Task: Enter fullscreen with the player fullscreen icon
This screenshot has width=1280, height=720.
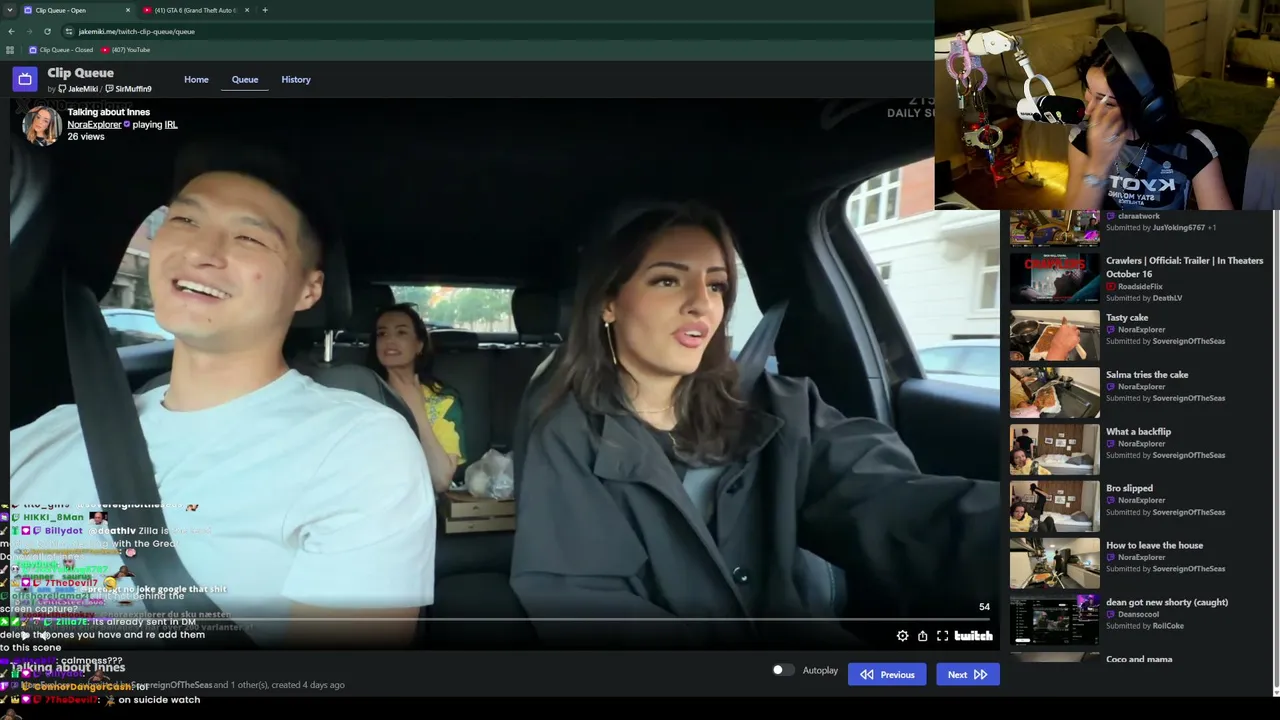Action: (942, 636)
